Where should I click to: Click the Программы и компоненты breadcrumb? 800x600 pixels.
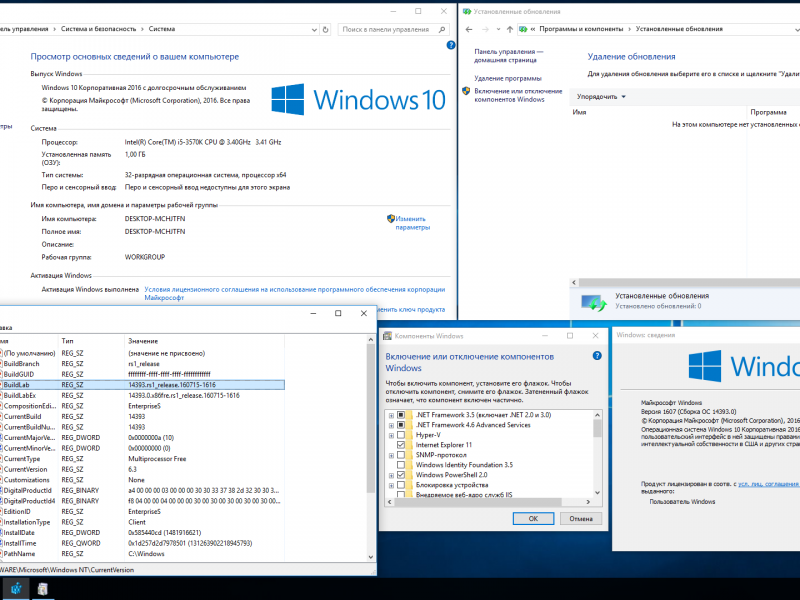[x=581, y=29]
